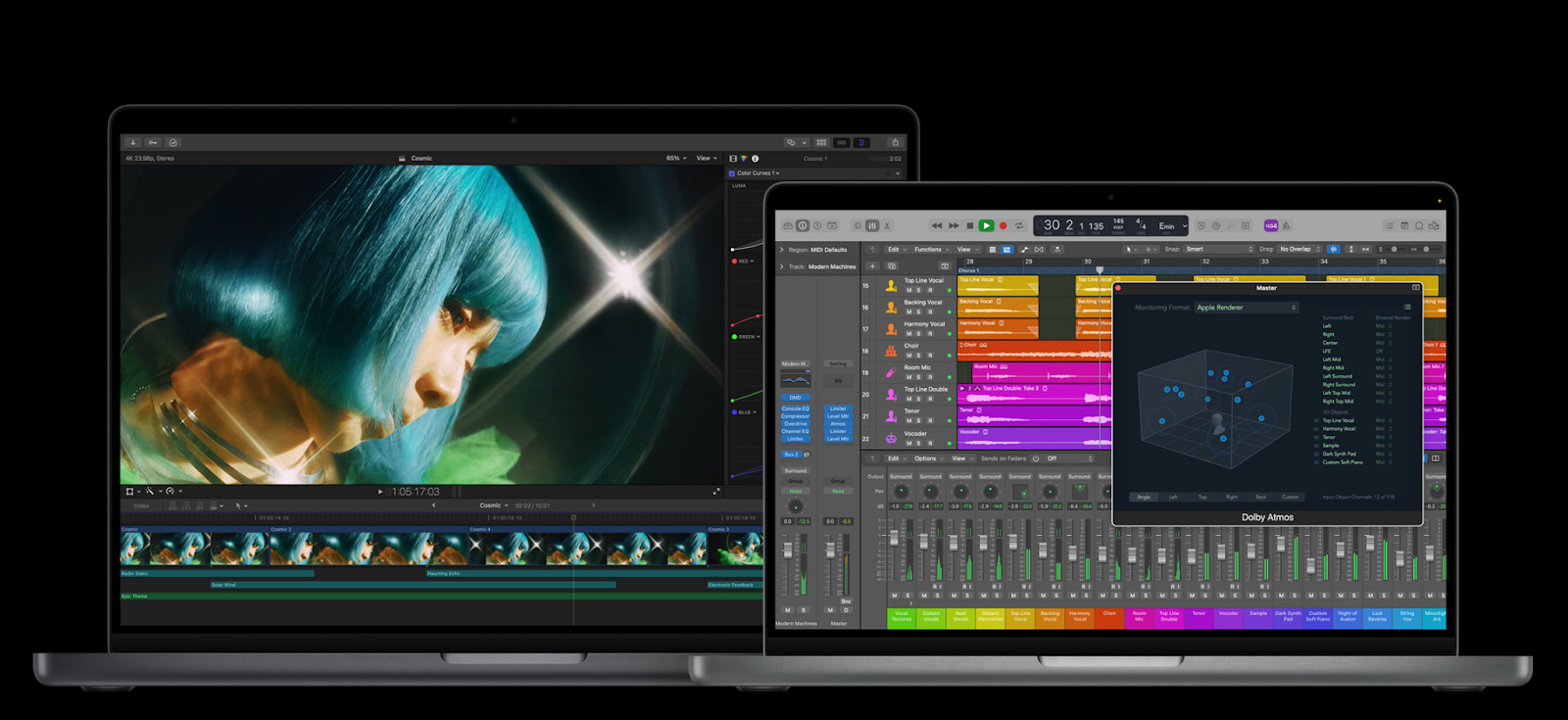Image resolution: width=1568 pixels, height=720 pixels.
Task: Open the Emin key signature dropdown
Action: 1171,226
